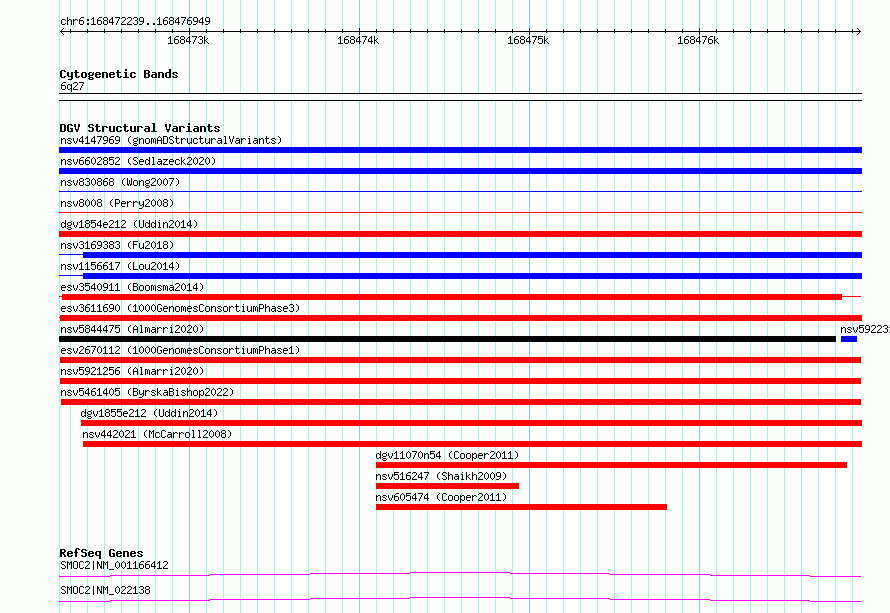The height and width of the screenshot is (613, 890).
Task: Select the SMOC2 NM_022138 magenta transcript line
Action: coord(460,599)
